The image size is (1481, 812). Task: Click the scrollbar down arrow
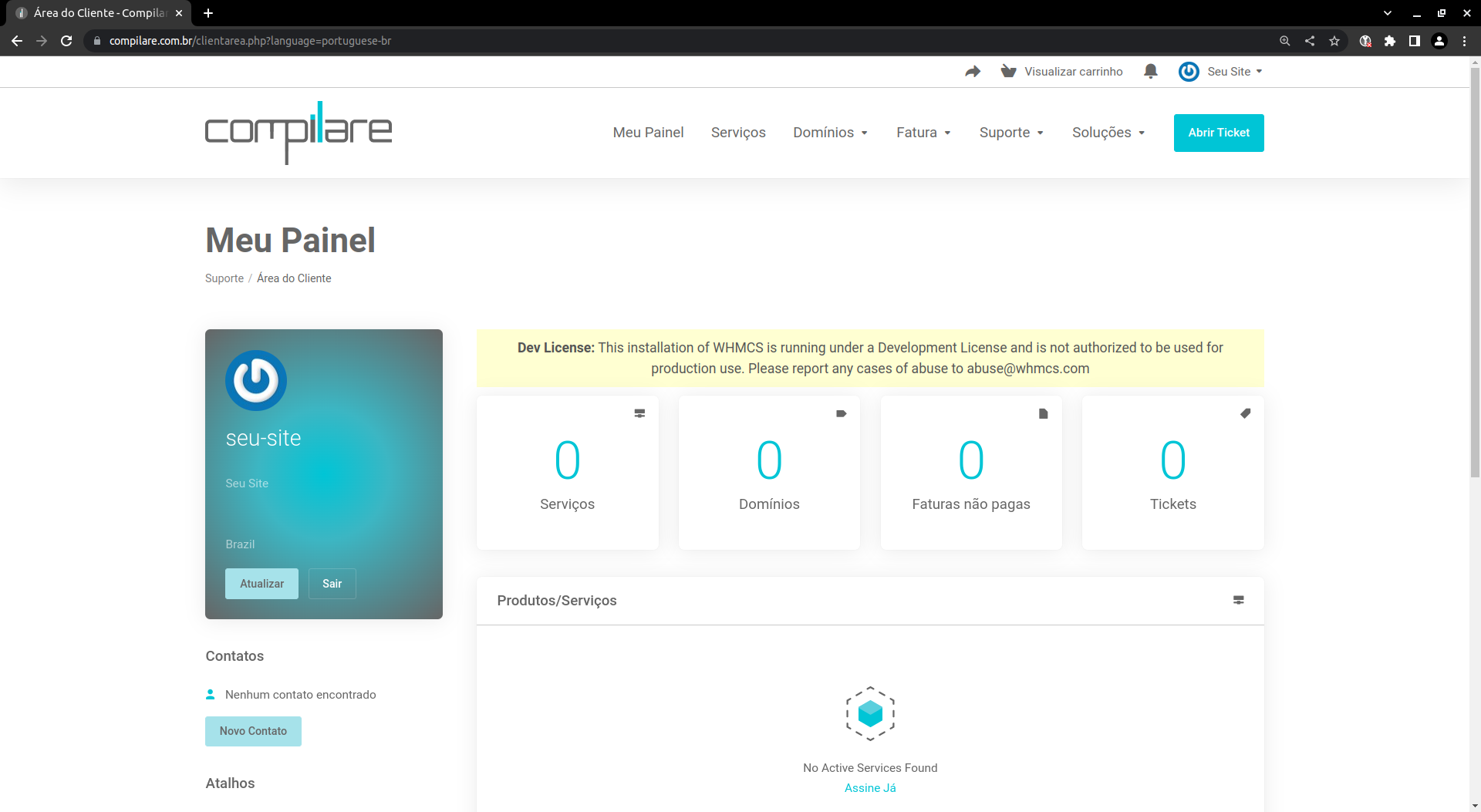[x=1475, y=806]
